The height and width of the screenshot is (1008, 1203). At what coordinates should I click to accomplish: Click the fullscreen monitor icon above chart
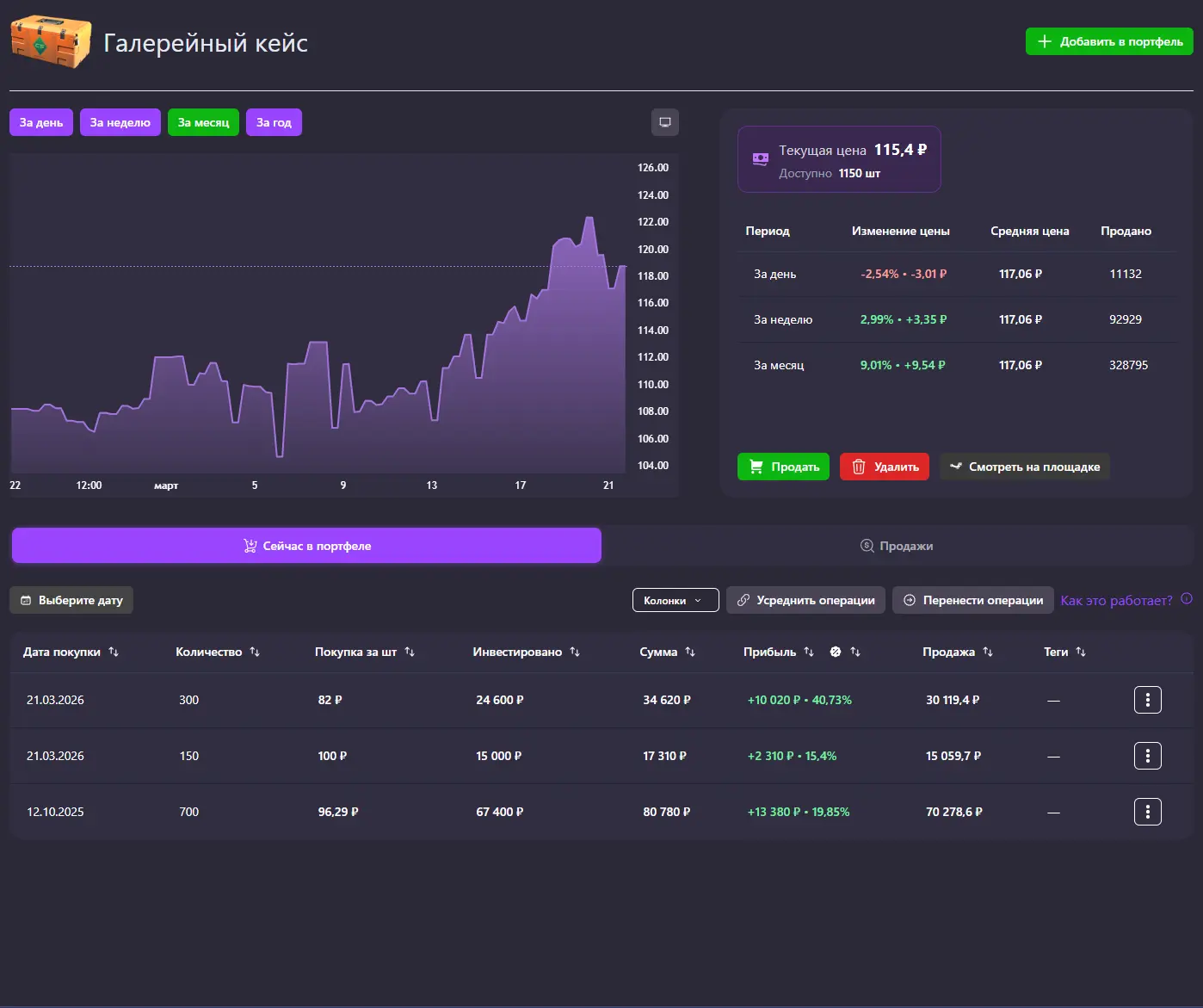point(664,122)
